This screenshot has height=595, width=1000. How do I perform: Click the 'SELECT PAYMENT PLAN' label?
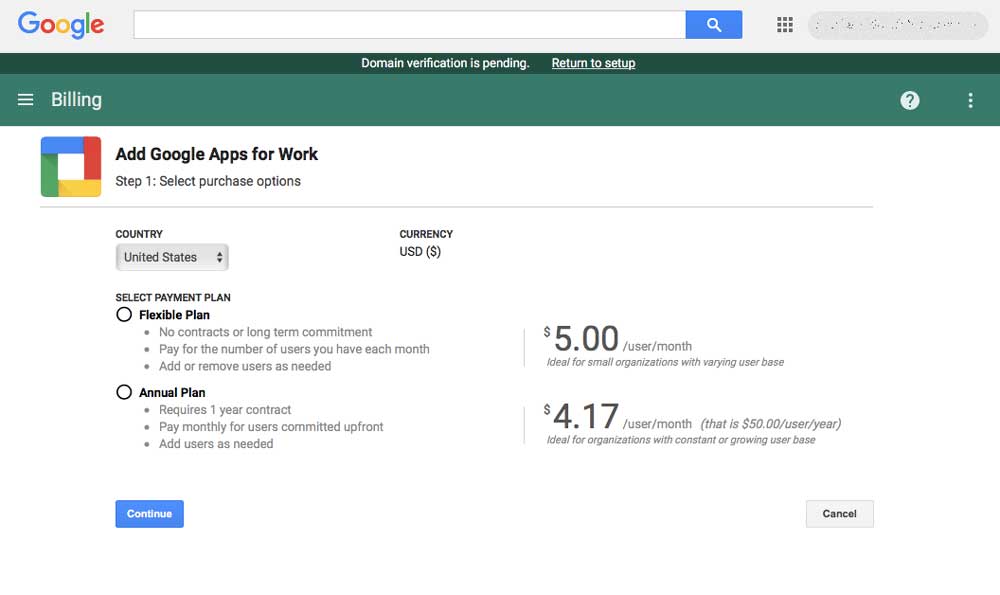tap(173, 298)
